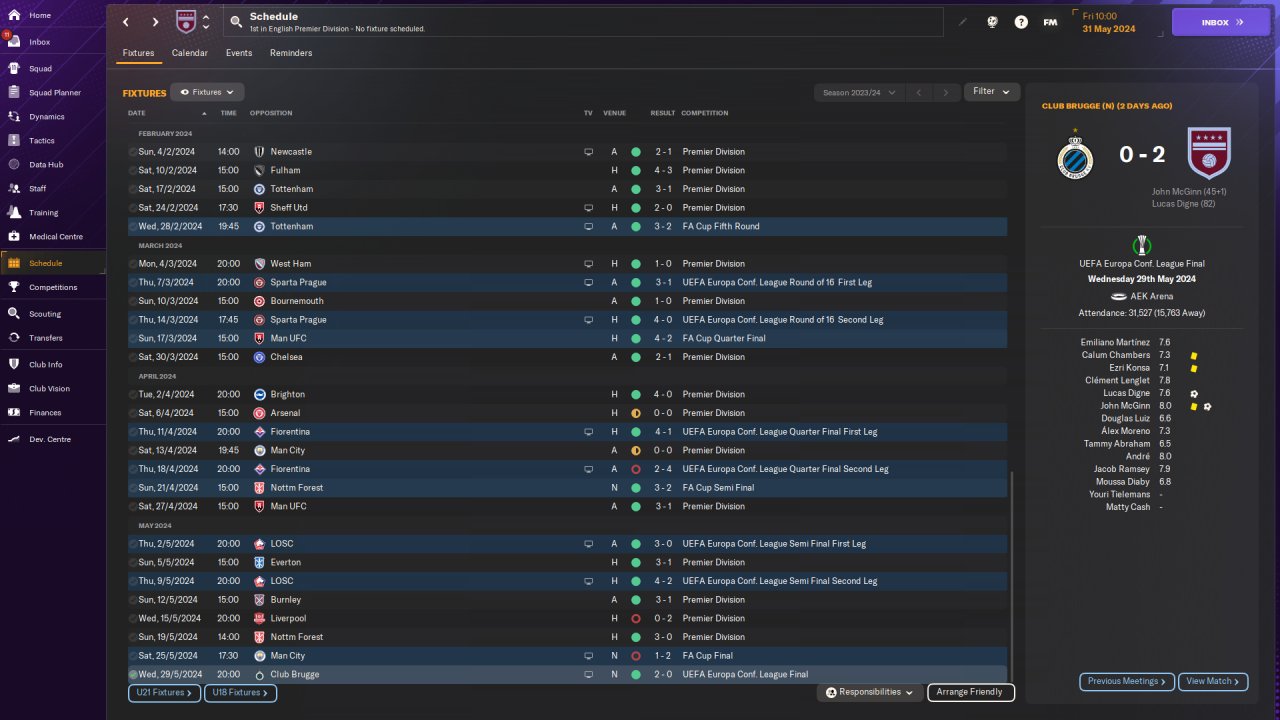Screen dimensions: 1280x720
Task: Switch to the Calendar tab
Action: point(190,53)
